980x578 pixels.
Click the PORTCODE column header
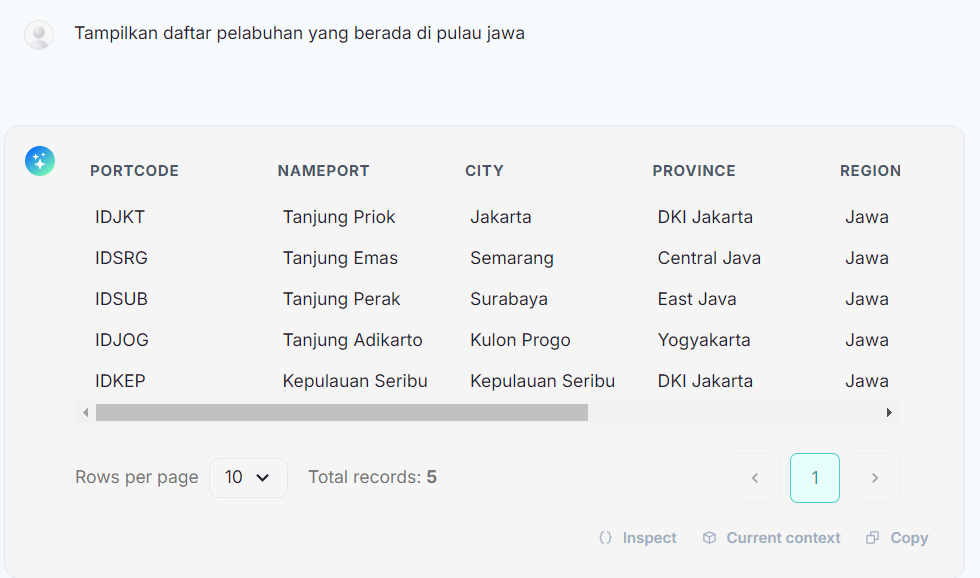(134, 171)
